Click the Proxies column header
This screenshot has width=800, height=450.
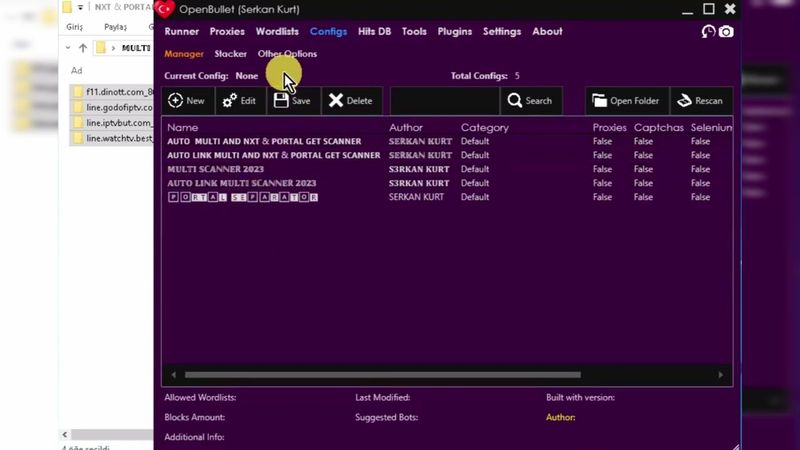point(610,128)
